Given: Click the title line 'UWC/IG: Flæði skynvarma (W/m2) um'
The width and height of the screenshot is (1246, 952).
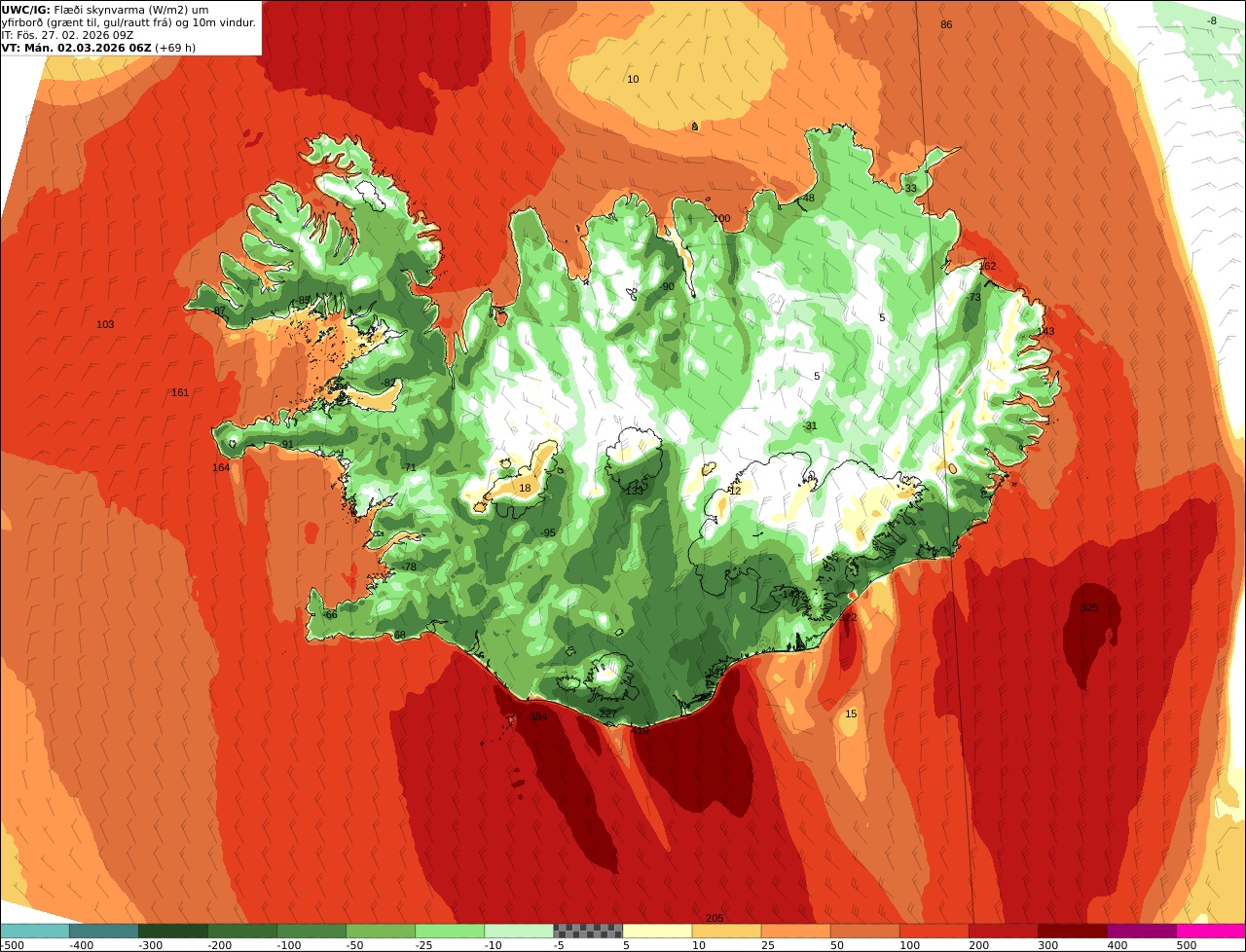Looking at the screenshot, I should click(x=105, y=10).
